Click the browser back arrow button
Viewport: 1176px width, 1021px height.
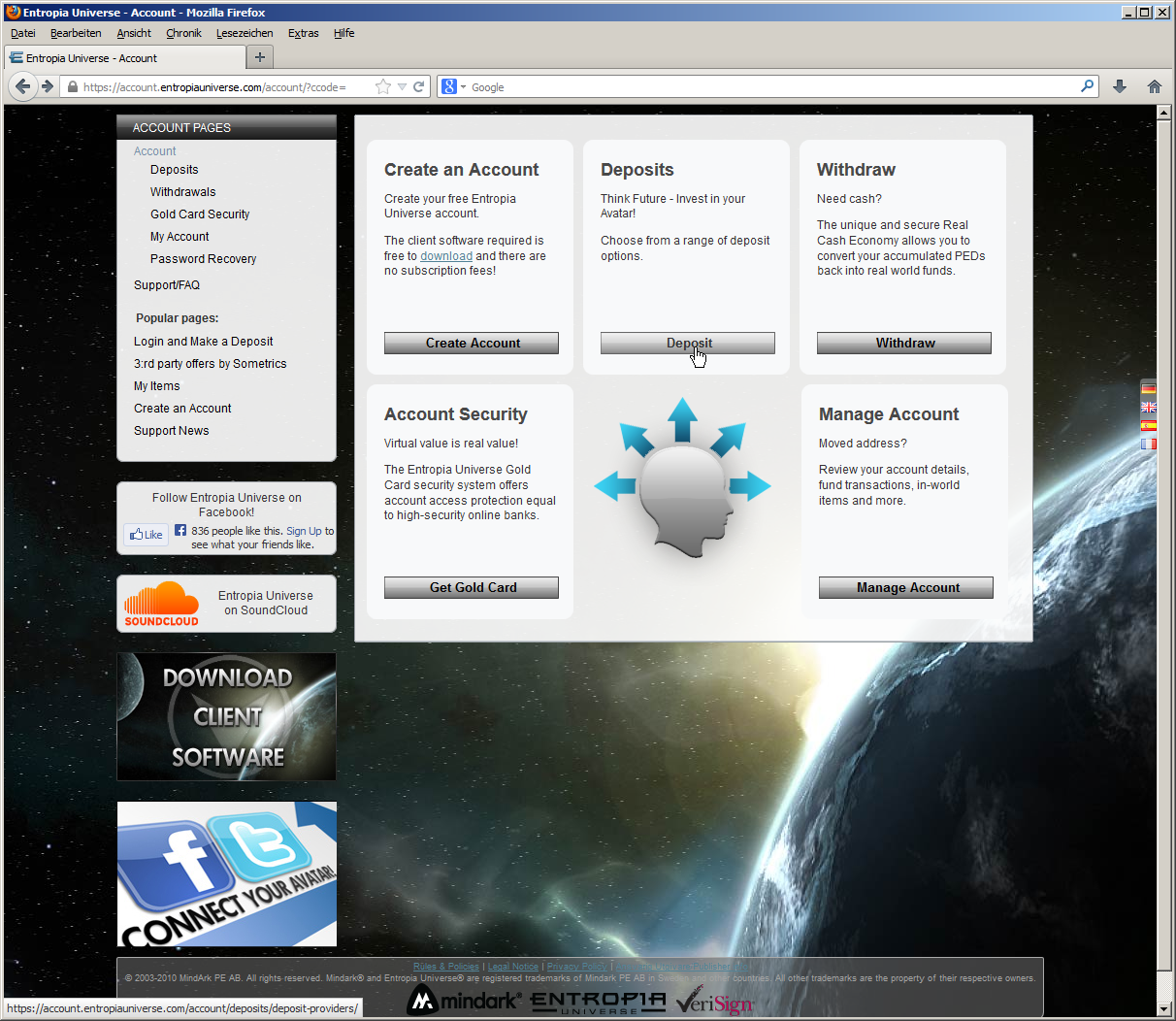pos(23,86)
